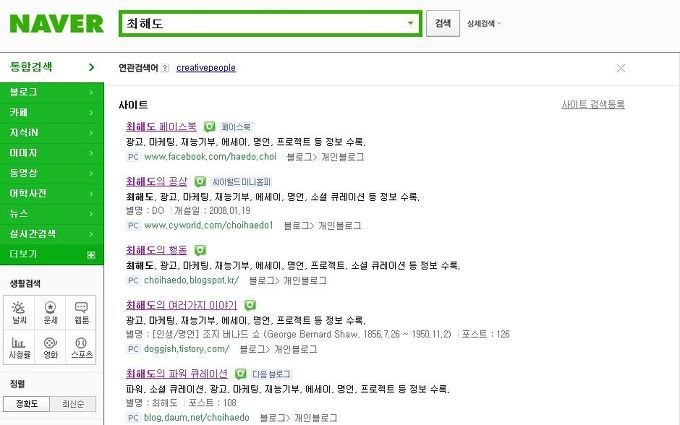The height and width of the screenshot is (425, 680).
Task: Open the 운세 fortune life search icon
Action: (50, 313)
